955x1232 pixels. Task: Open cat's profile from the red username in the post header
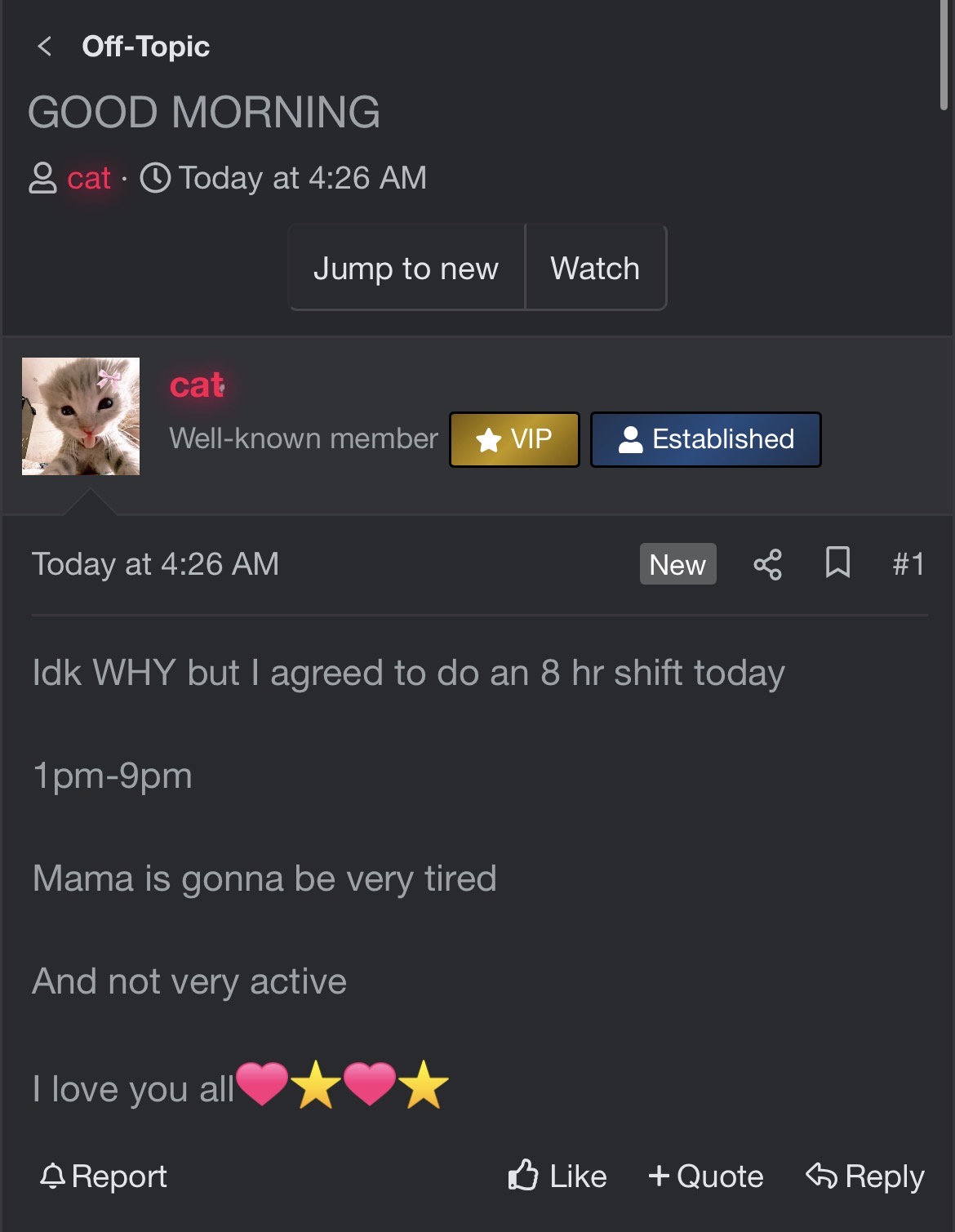pos(197,385)
